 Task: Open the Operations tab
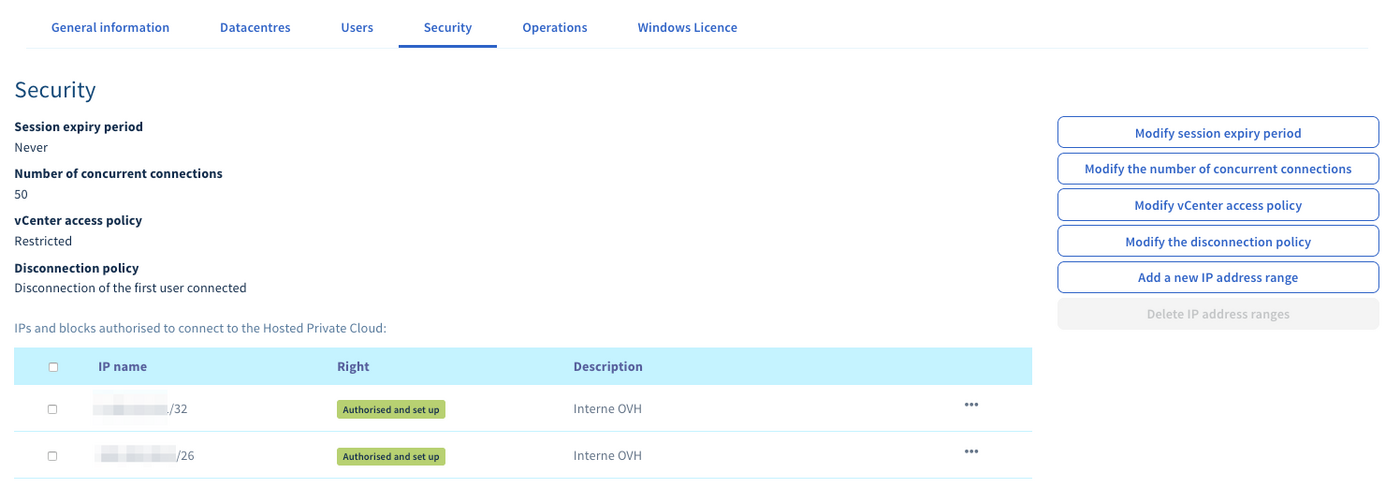pyautogui.click(x=554, y=28)
